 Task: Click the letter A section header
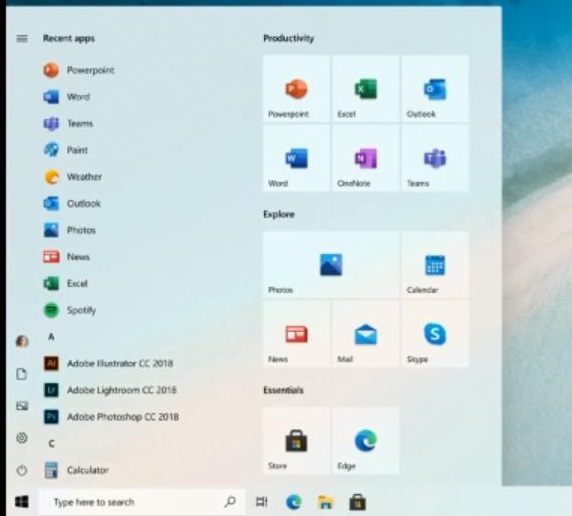tap(51, 336)
